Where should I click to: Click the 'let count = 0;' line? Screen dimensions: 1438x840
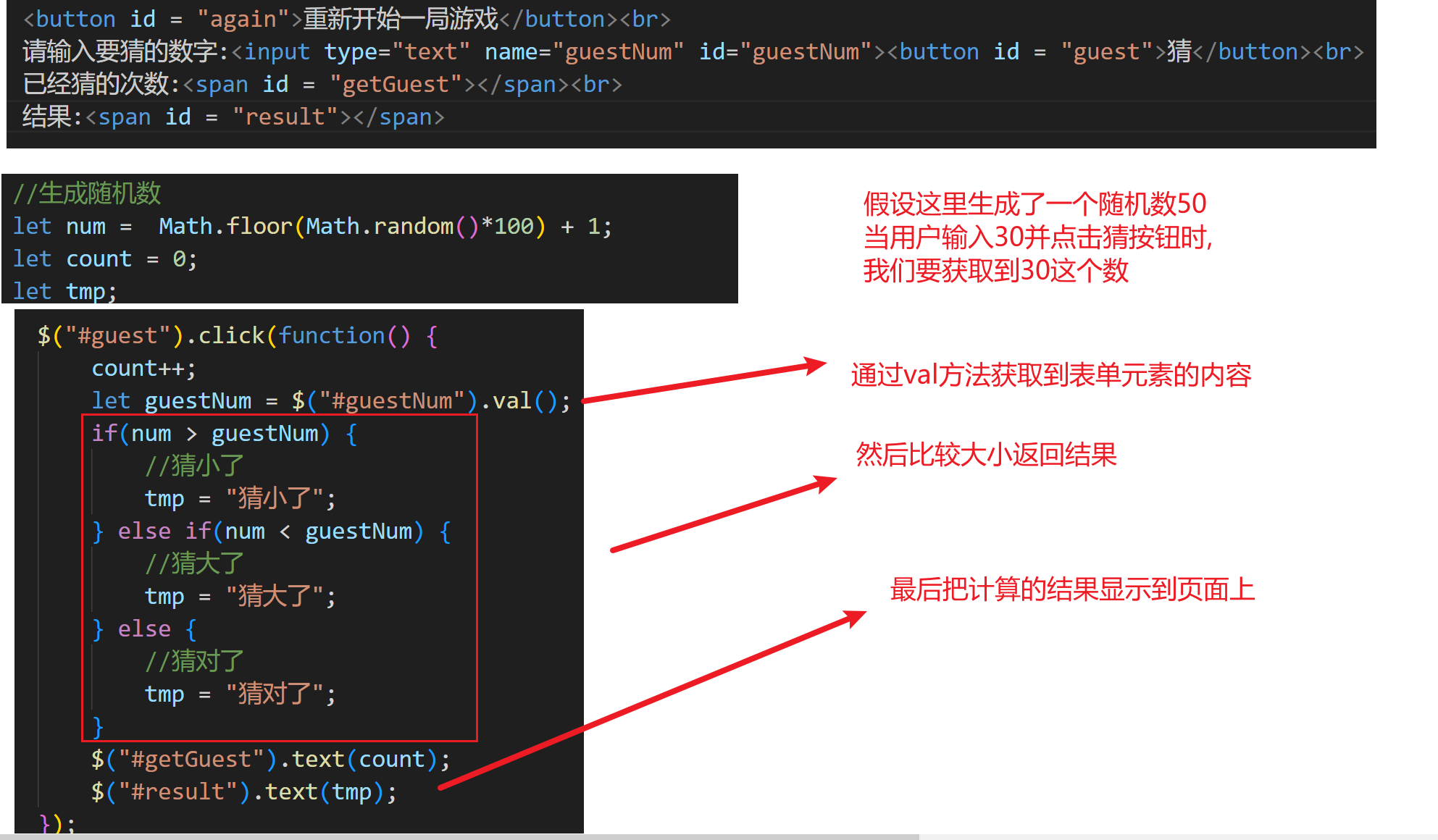click(x=104, y=259)
